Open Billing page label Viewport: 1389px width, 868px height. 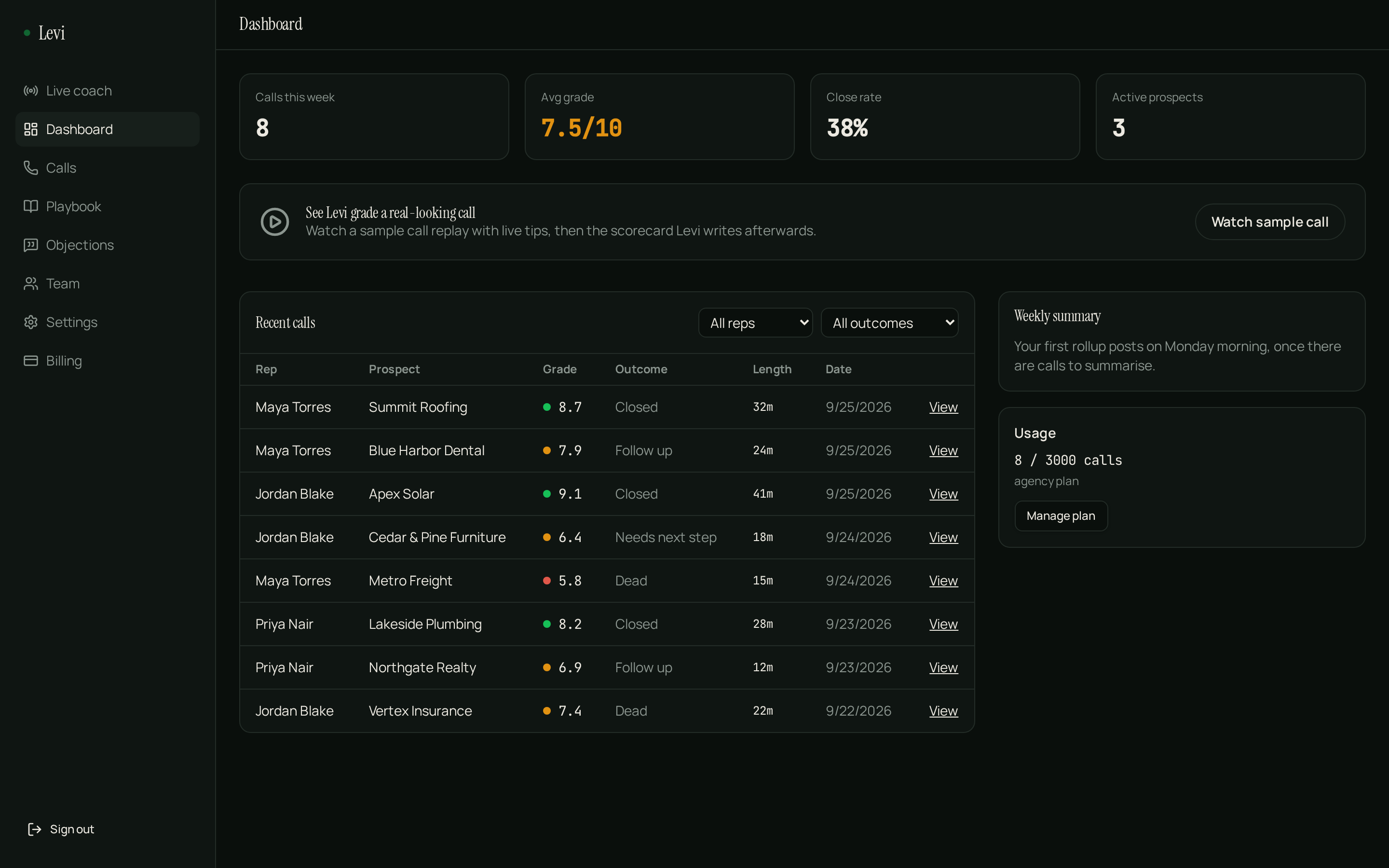(x=64, y=361)
